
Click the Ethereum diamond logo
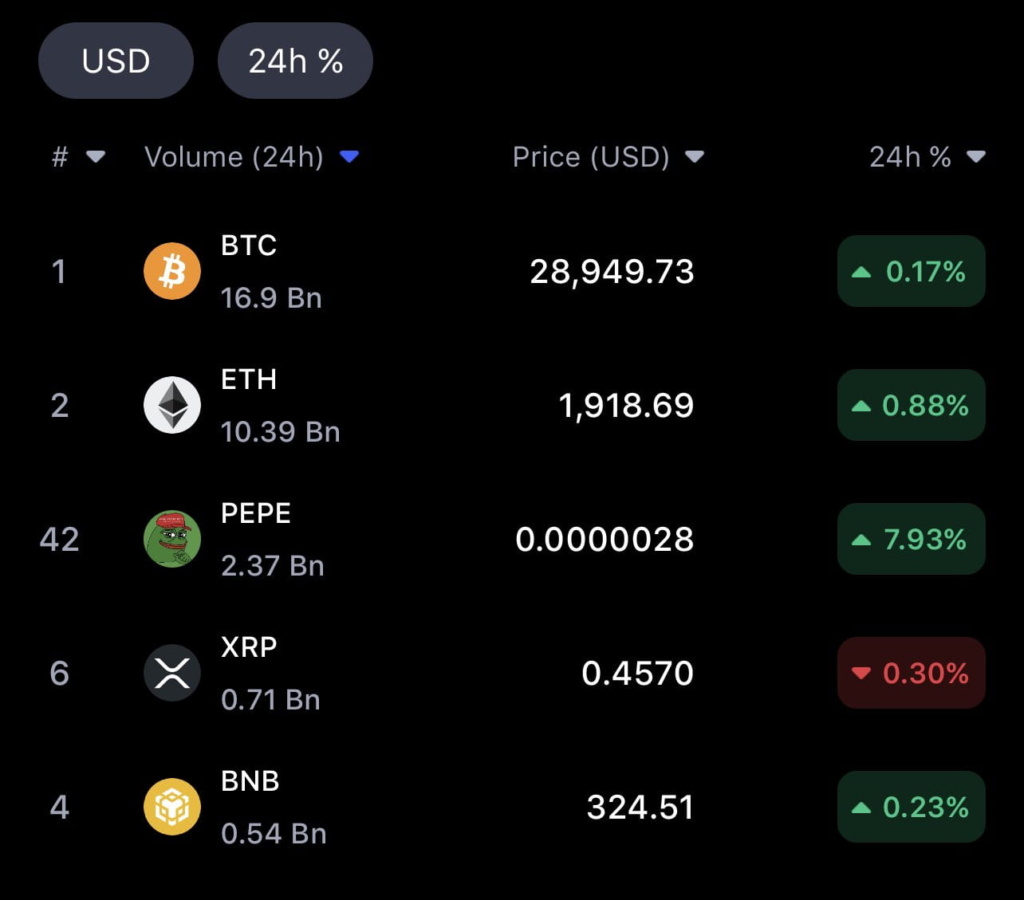172,405
